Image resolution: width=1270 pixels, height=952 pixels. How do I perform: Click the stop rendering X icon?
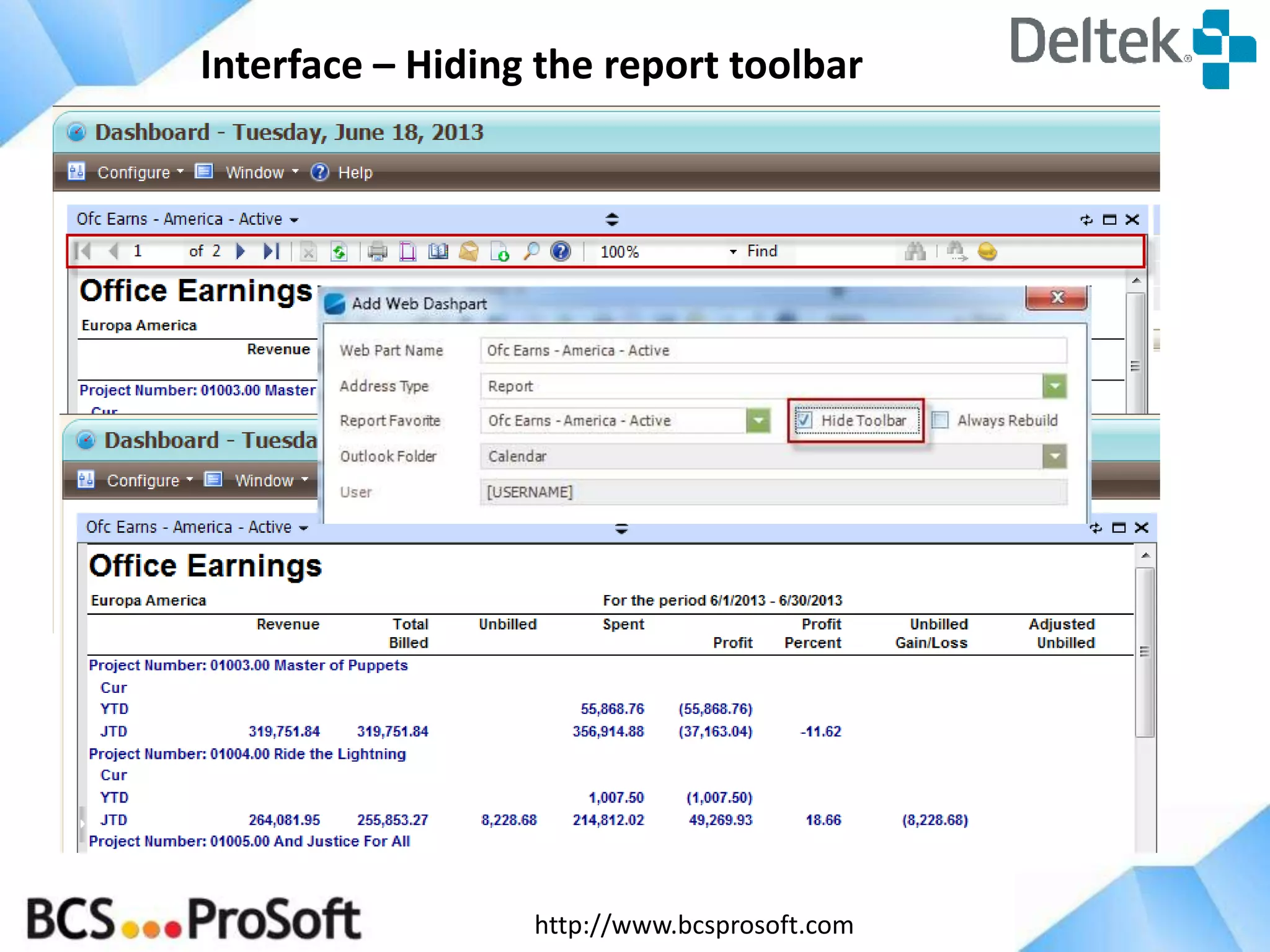(x=308, y=252)
